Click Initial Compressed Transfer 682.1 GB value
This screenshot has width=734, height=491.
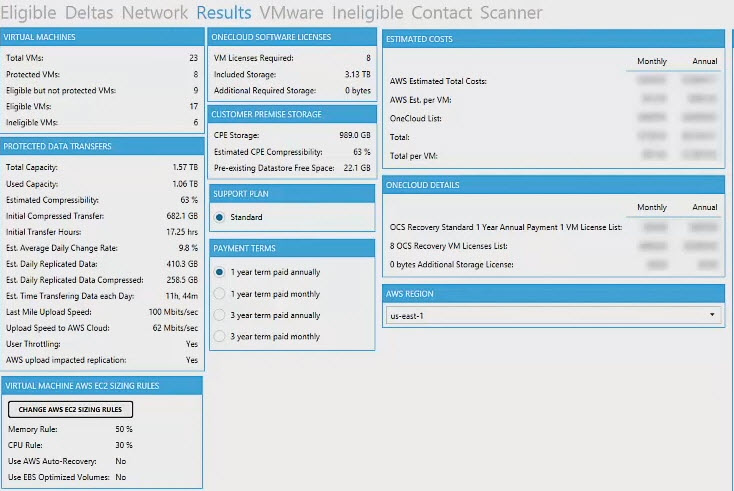click(182, 216)
